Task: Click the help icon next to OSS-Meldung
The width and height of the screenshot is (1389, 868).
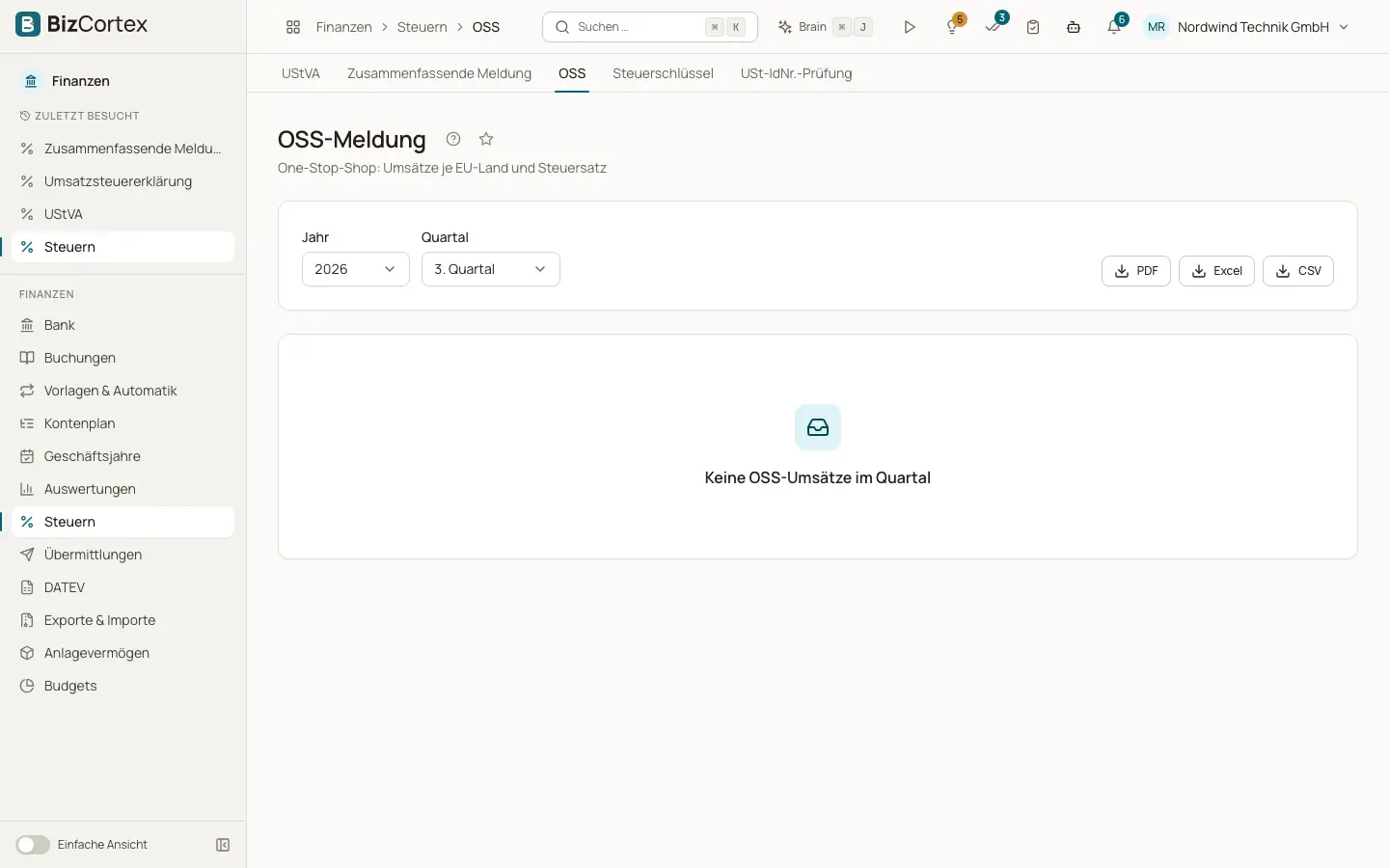Action: 453,139
